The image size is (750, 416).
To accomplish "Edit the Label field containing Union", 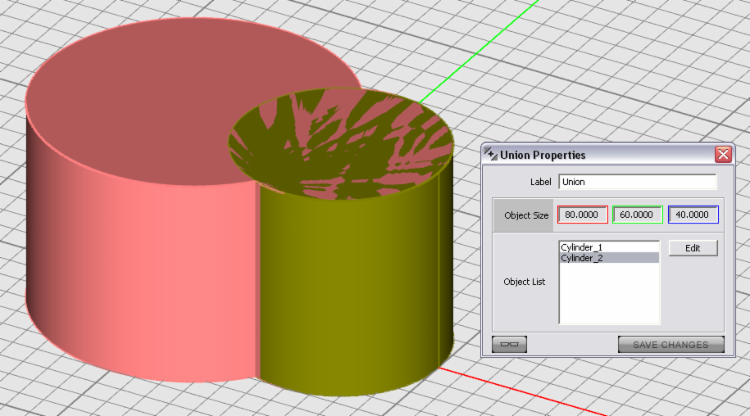I will point(637,182).
